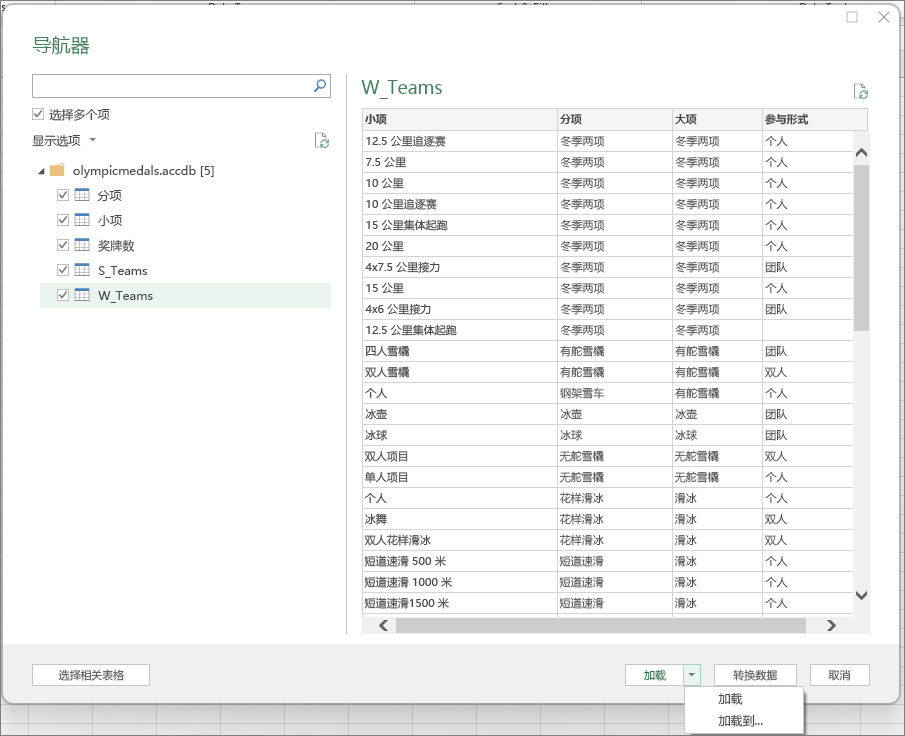Click the preview scroll left arrow
905x736 pixels.
383,625
